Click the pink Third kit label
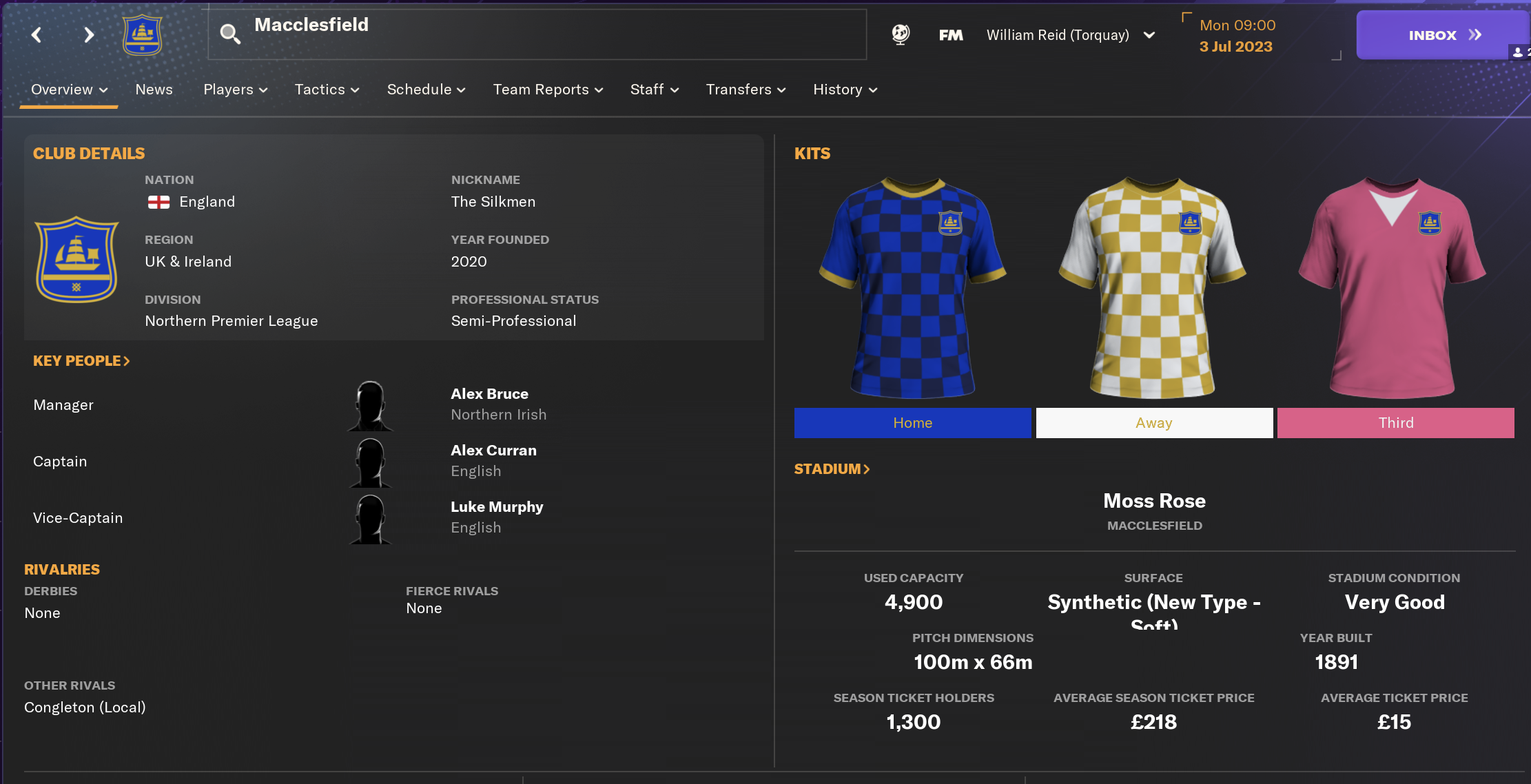 click(1396, 423)
